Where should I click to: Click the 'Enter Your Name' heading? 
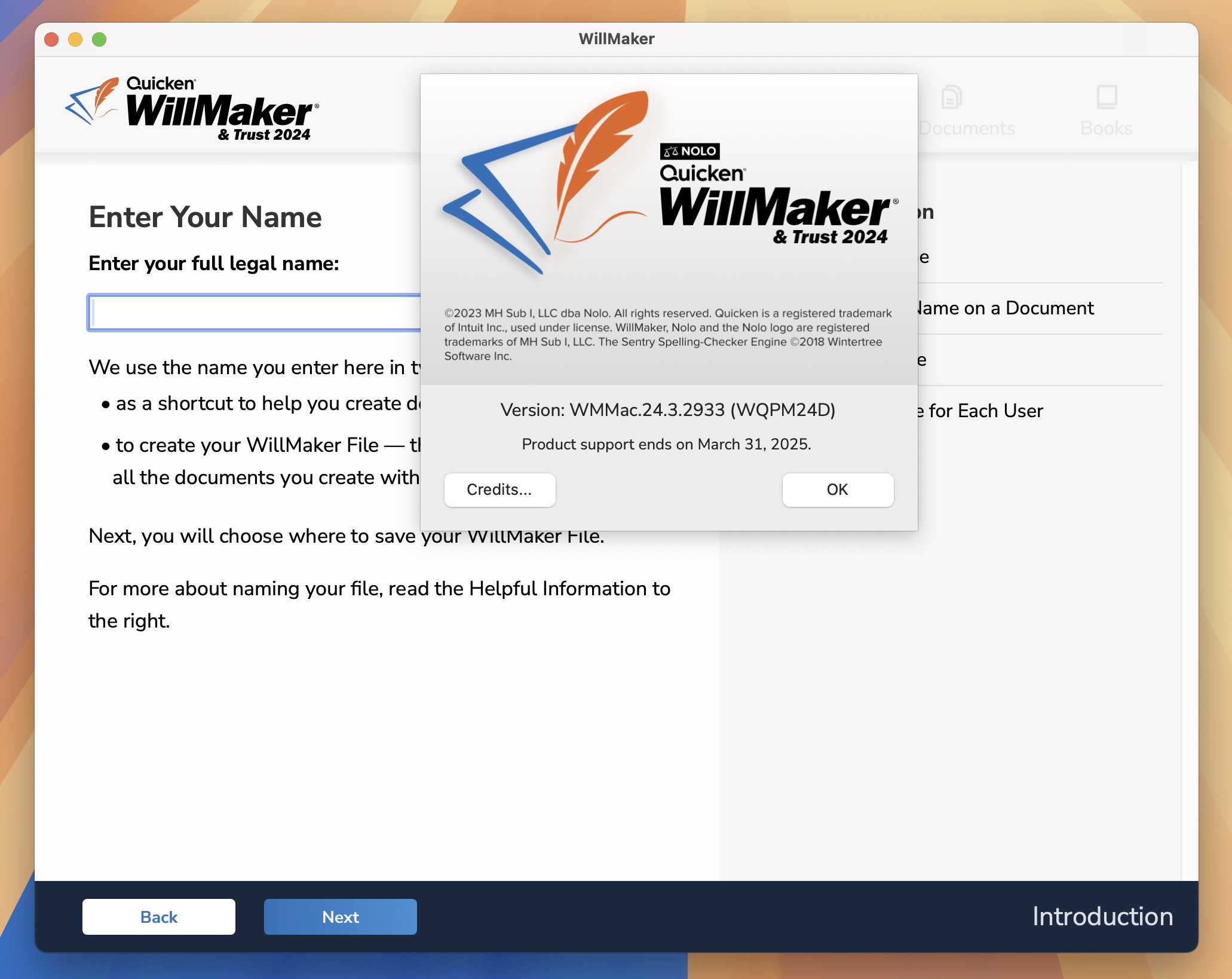tap(205, 217)
